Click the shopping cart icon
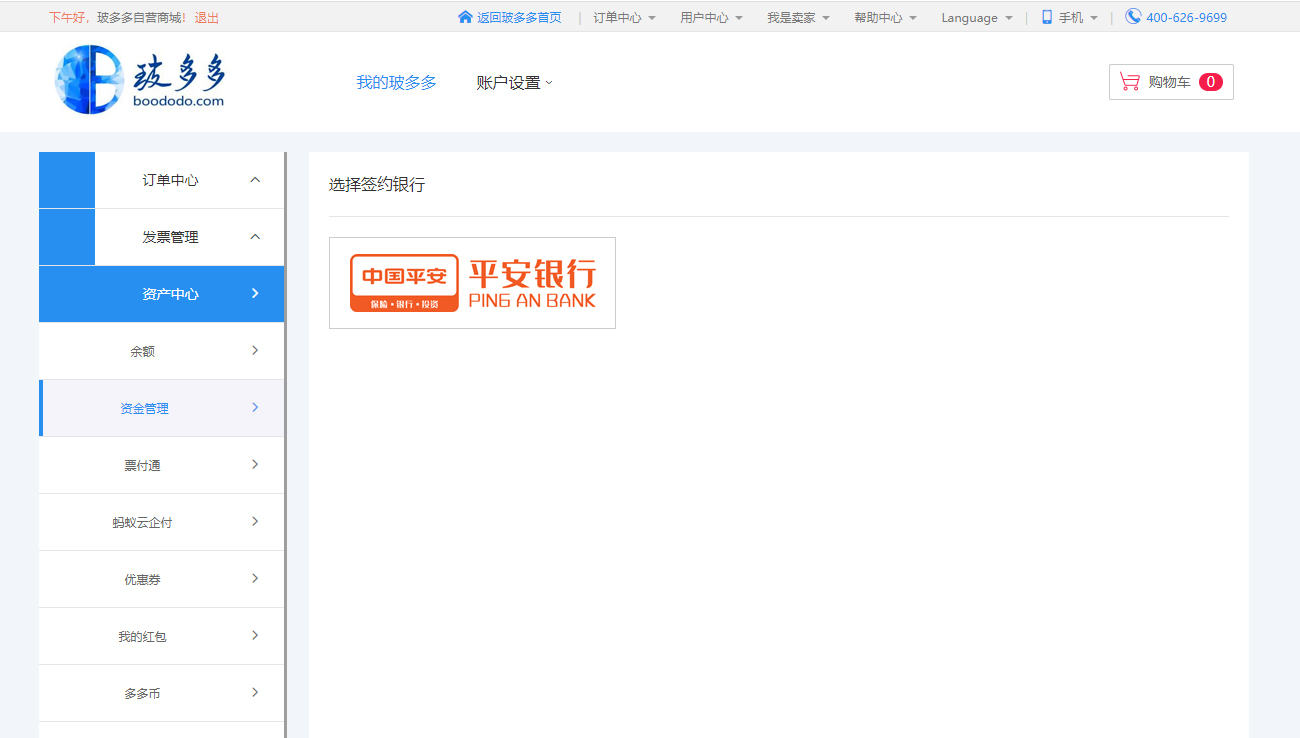This screenshot has width=1300, height=738. click(1130, 82)
